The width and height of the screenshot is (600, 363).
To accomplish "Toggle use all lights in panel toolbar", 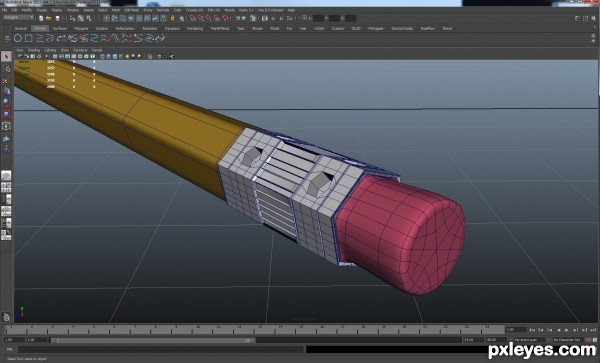I will pos(127,56).
